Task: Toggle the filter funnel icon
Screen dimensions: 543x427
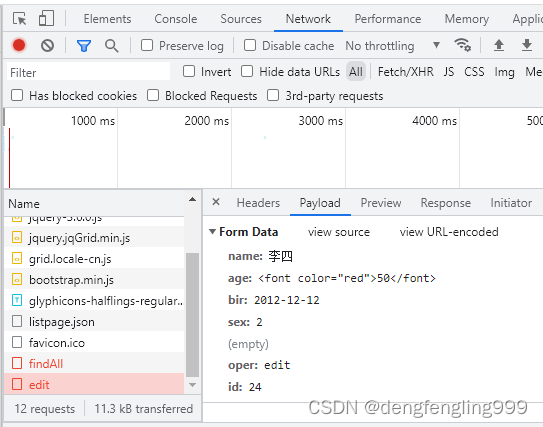Action: point(84,46)
